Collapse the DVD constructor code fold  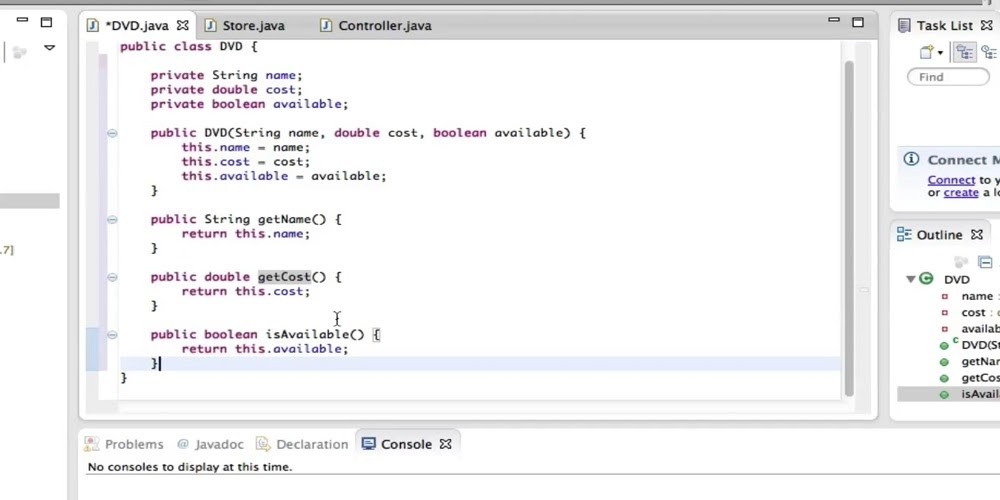pos(112,133)
